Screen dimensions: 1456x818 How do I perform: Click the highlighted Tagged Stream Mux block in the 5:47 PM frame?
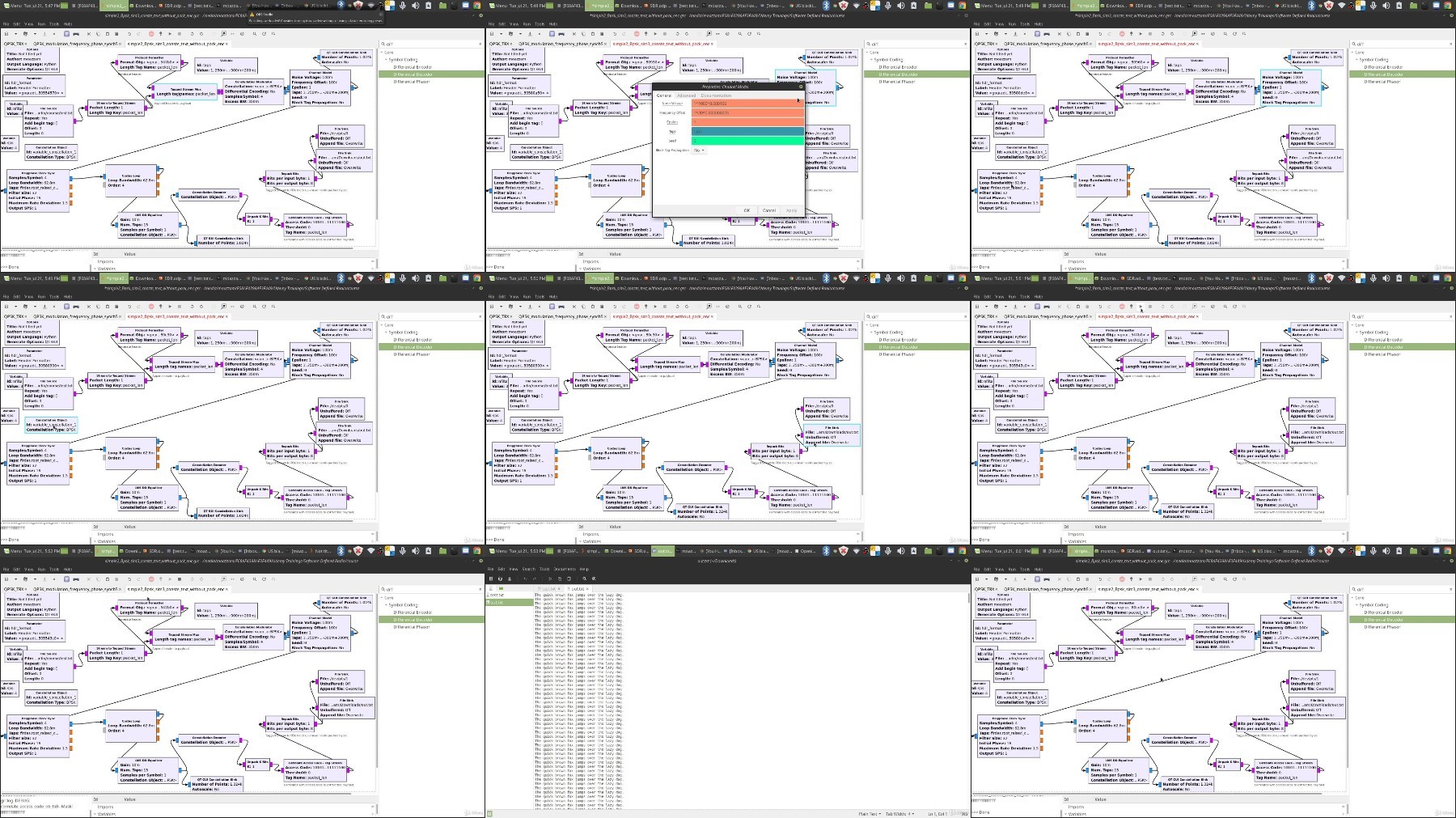pos(185,91)
